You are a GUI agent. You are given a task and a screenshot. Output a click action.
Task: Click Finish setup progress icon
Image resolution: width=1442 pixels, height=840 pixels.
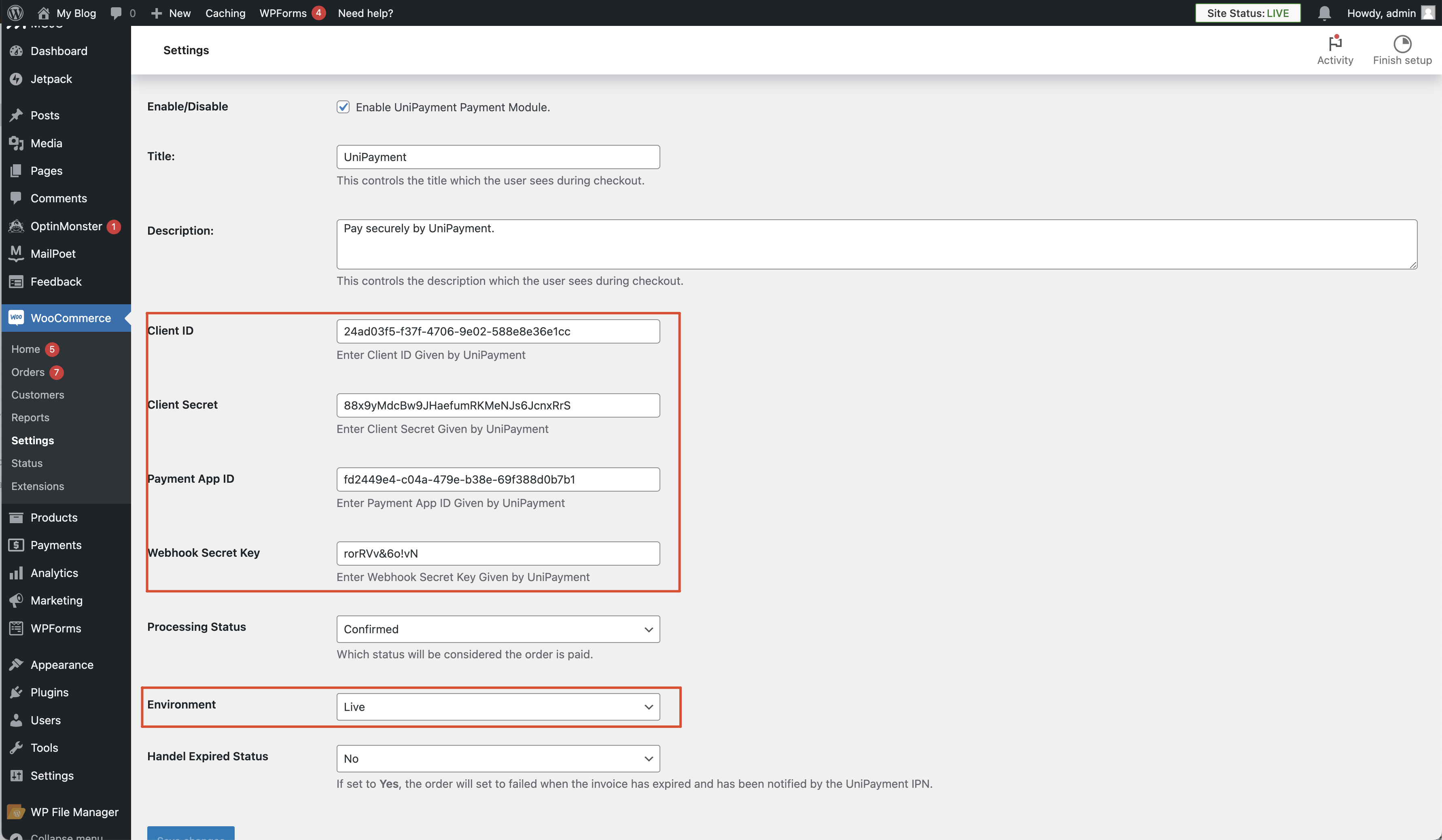(x=1402, y=43)
